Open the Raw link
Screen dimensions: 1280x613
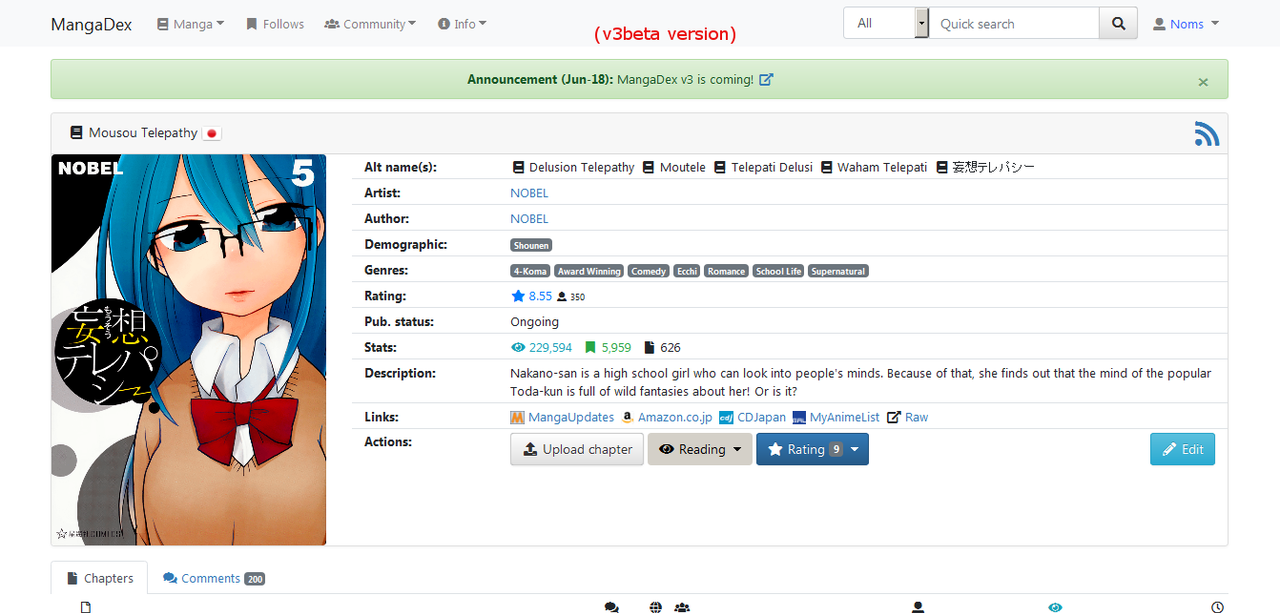click(x=916, y=417)
